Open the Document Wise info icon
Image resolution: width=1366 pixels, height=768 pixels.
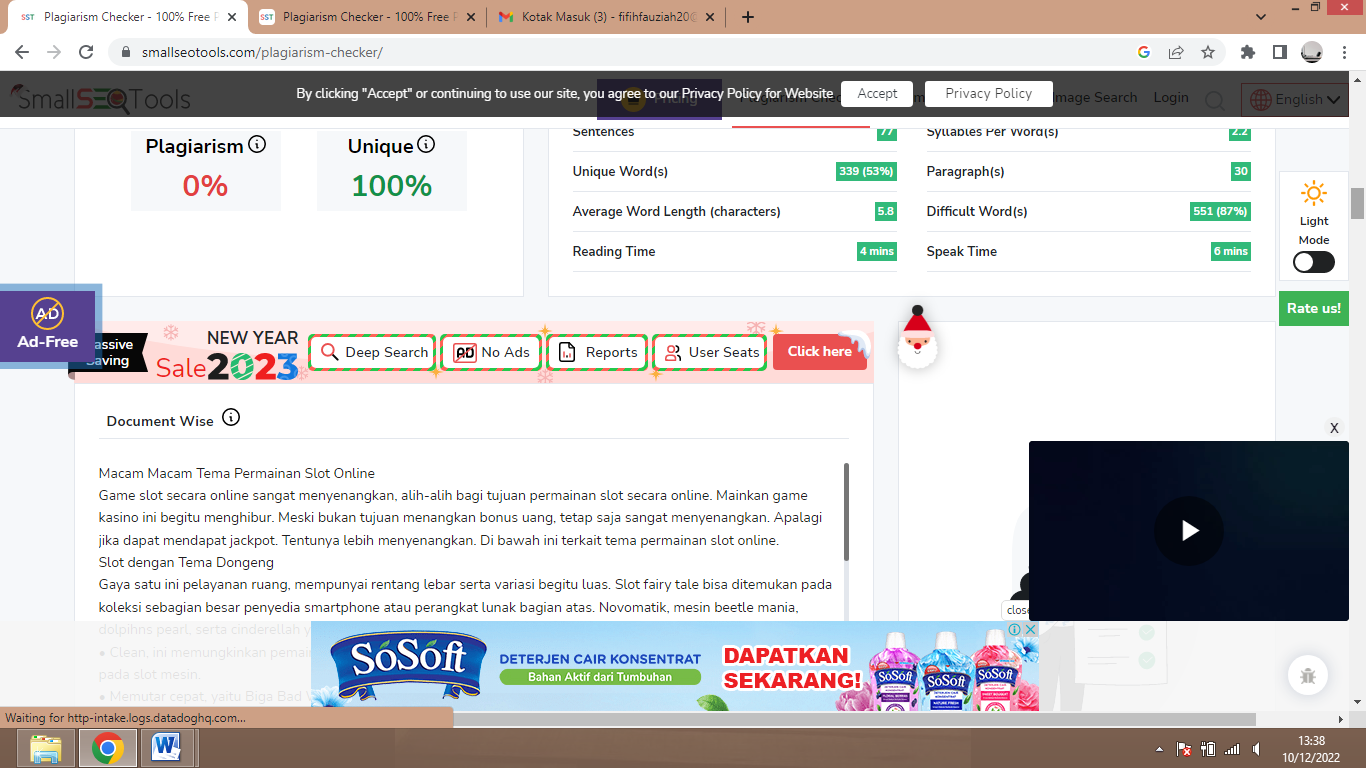click(231, 417)
